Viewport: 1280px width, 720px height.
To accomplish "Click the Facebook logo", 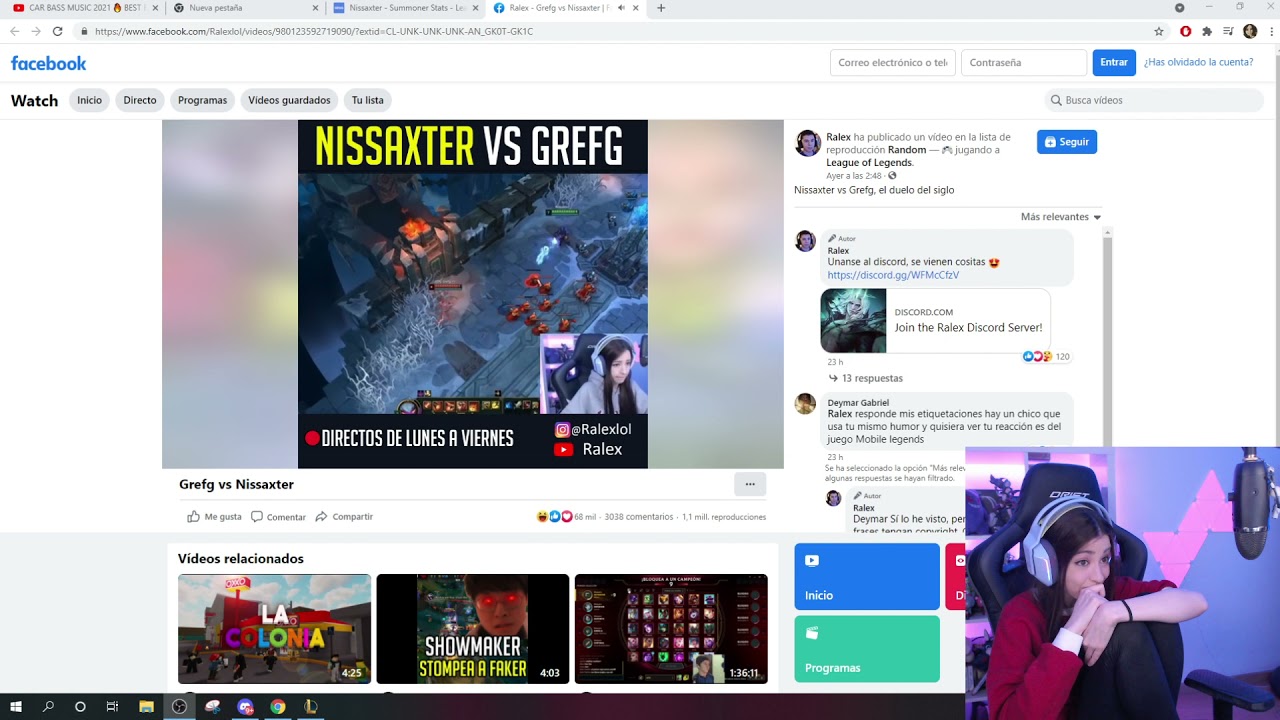I will 48,63.
